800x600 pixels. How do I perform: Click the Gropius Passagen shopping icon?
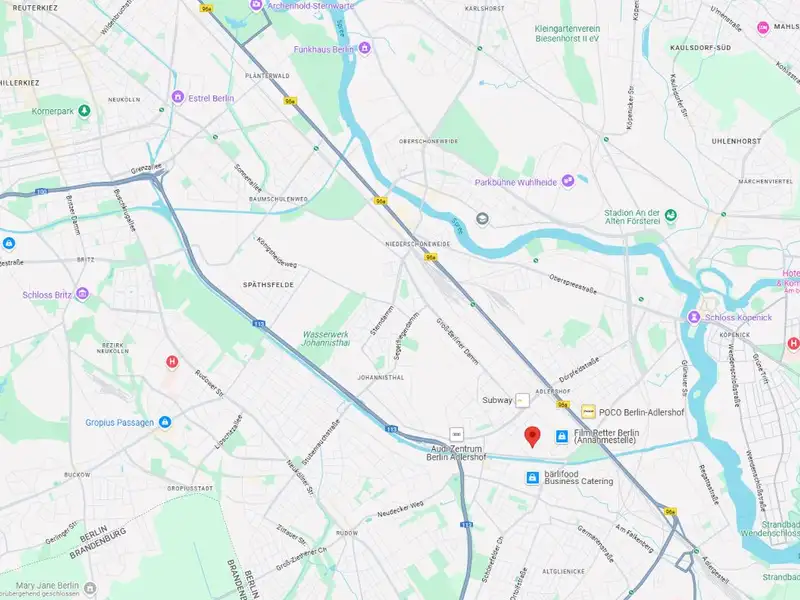coord(164,422)
